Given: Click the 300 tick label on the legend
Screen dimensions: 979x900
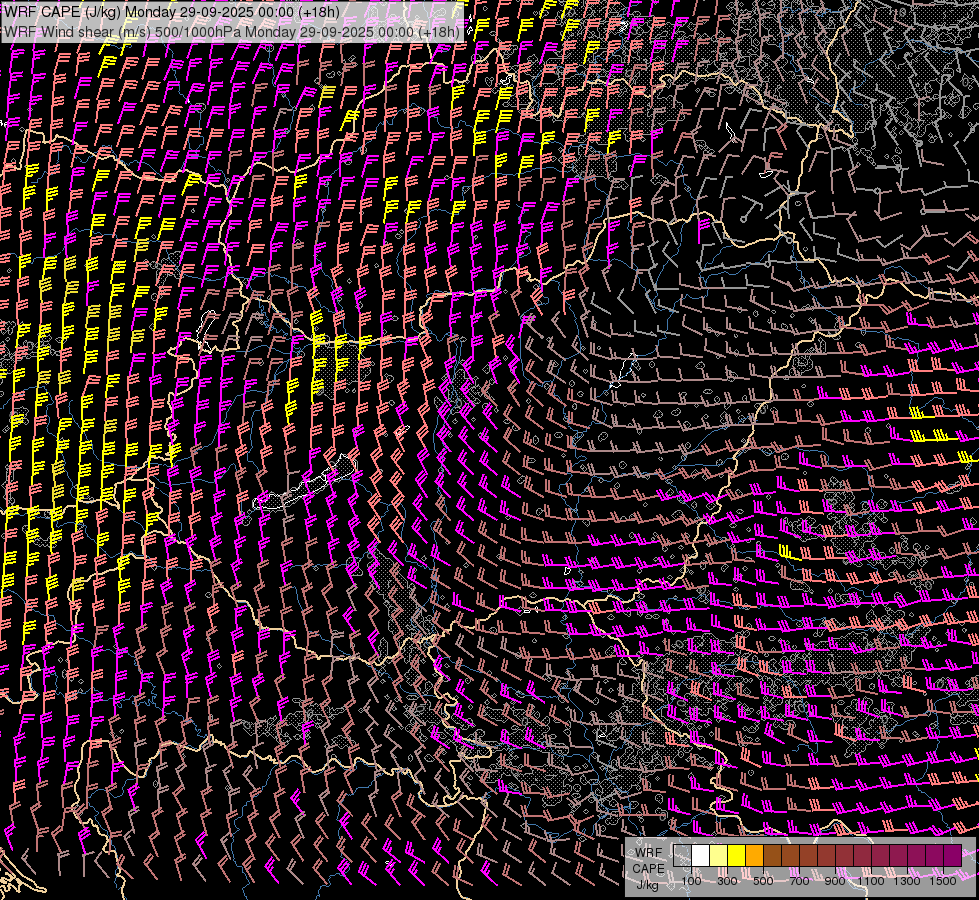Looking at the screenshot, I should [727, 881].
